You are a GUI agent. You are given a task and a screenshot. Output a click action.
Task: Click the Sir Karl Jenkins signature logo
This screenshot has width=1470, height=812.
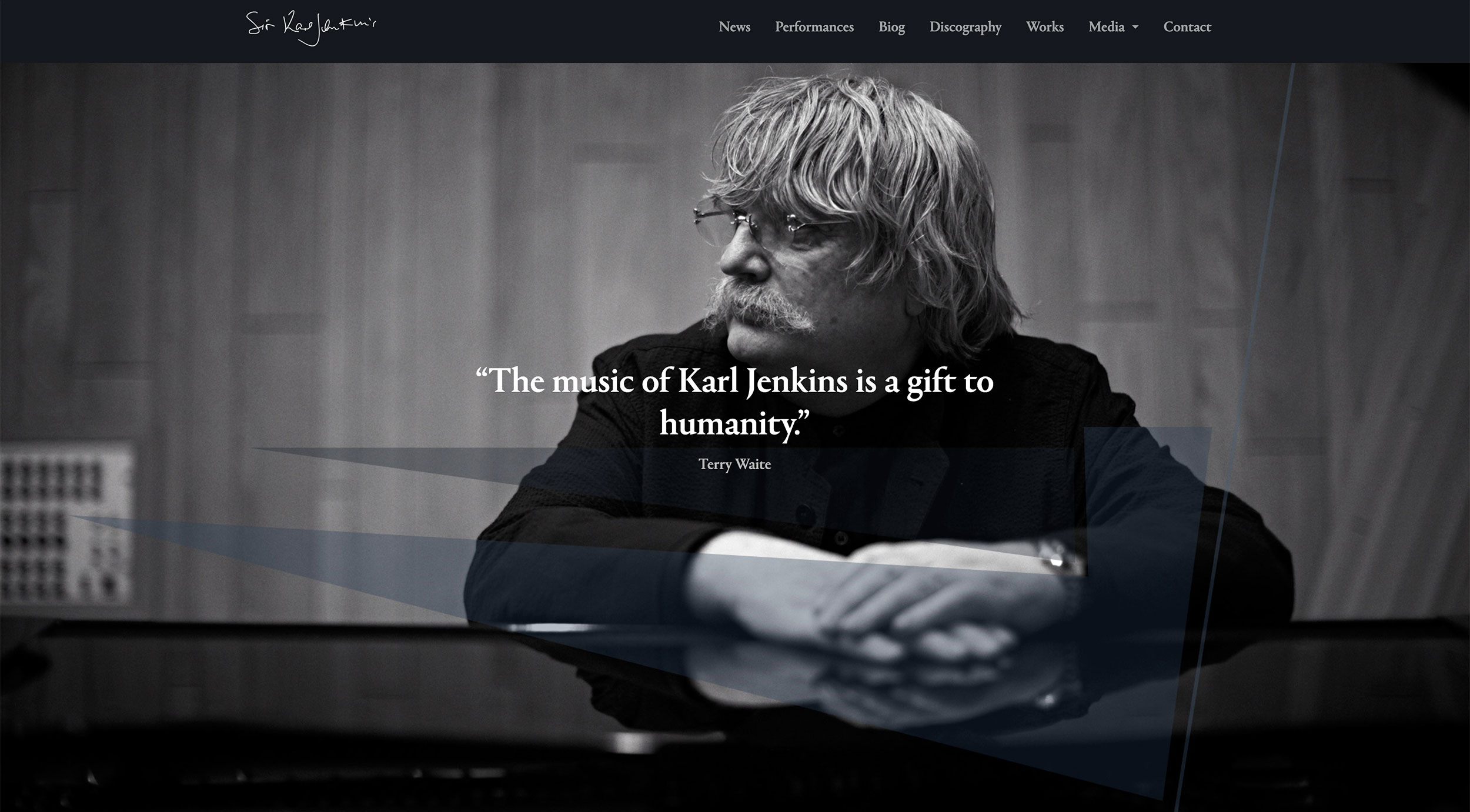(x=311, y=28)
